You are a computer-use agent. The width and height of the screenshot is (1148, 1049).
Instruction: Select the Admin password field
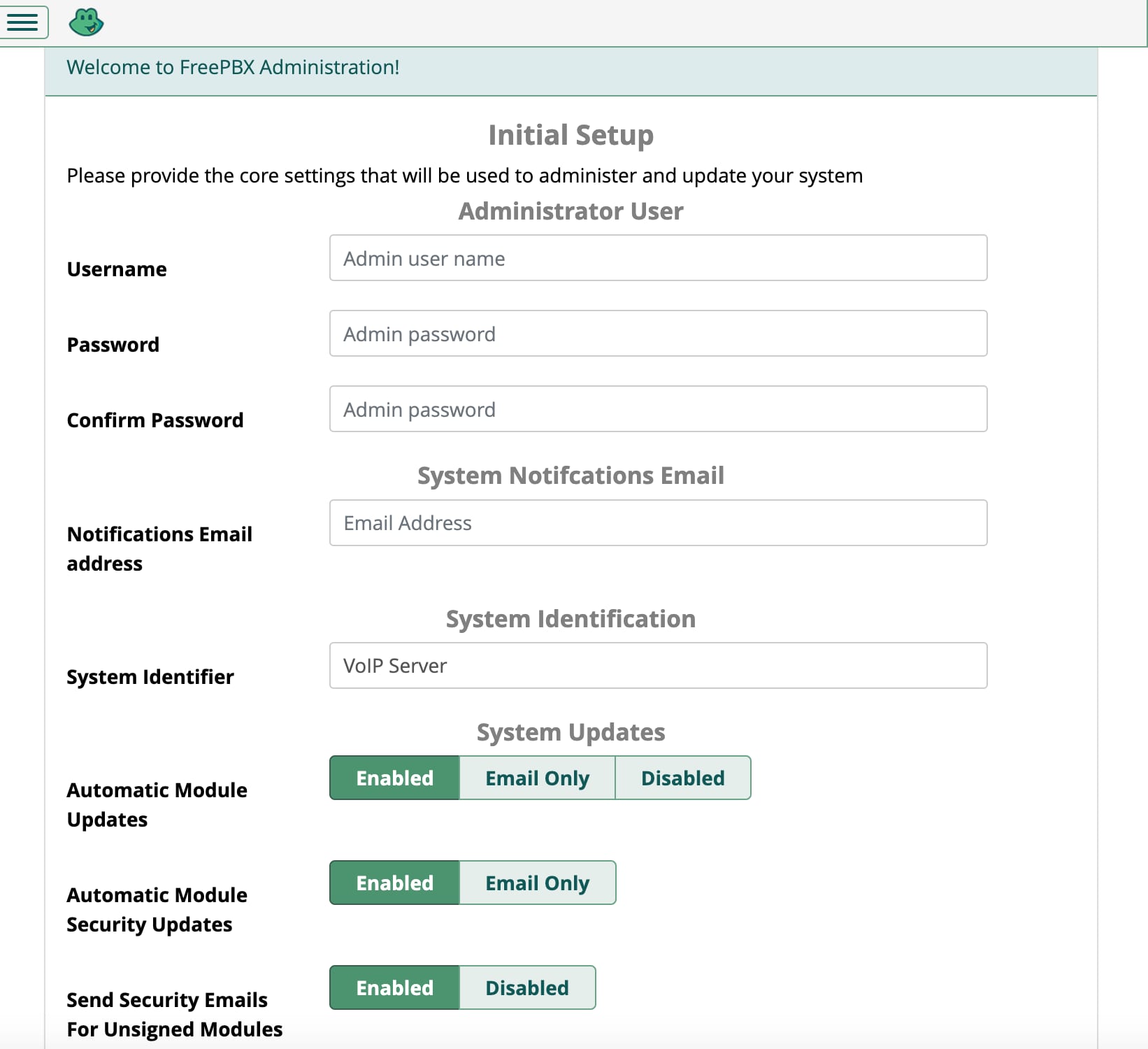point(658,334)
